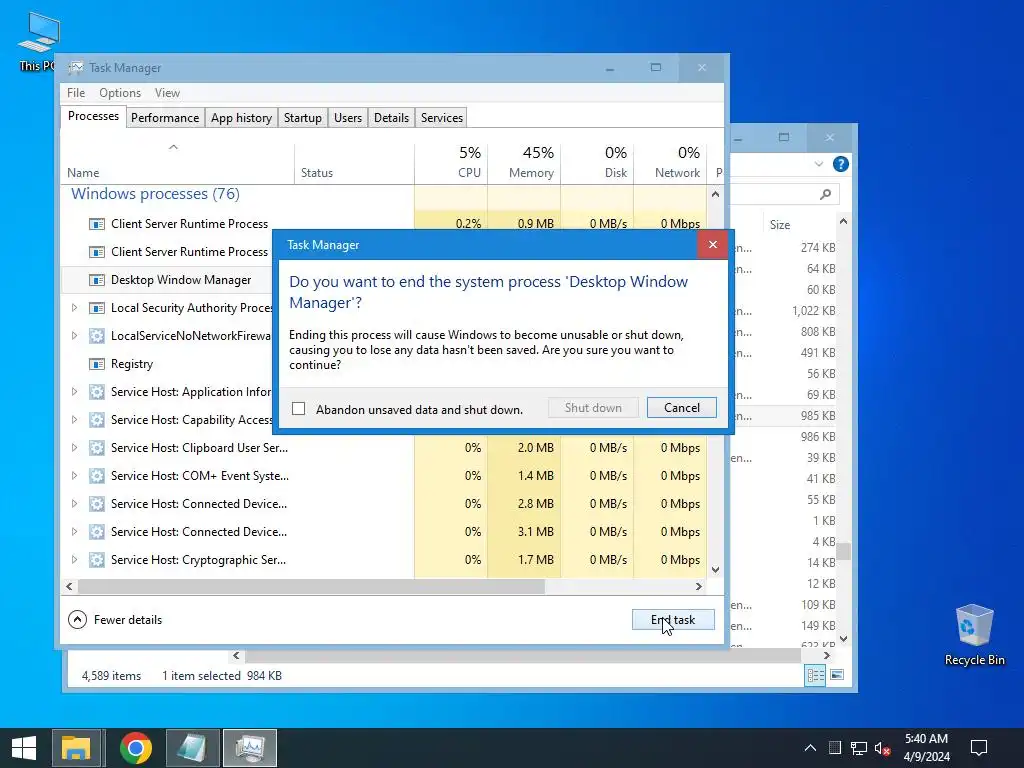The width and height of the screenshot is (1024, 768).
Task: Open the Recycle Bin desktop icon
Action: [974, 634]
